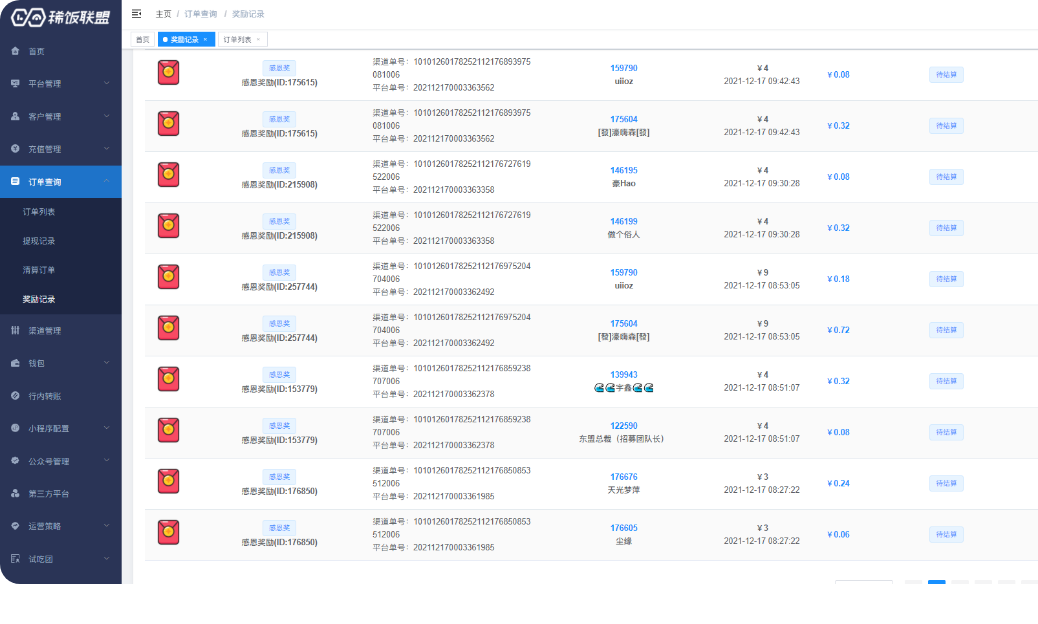
Task: Open 提现记录 in the sidebar submenu
Action: (39, 241)
